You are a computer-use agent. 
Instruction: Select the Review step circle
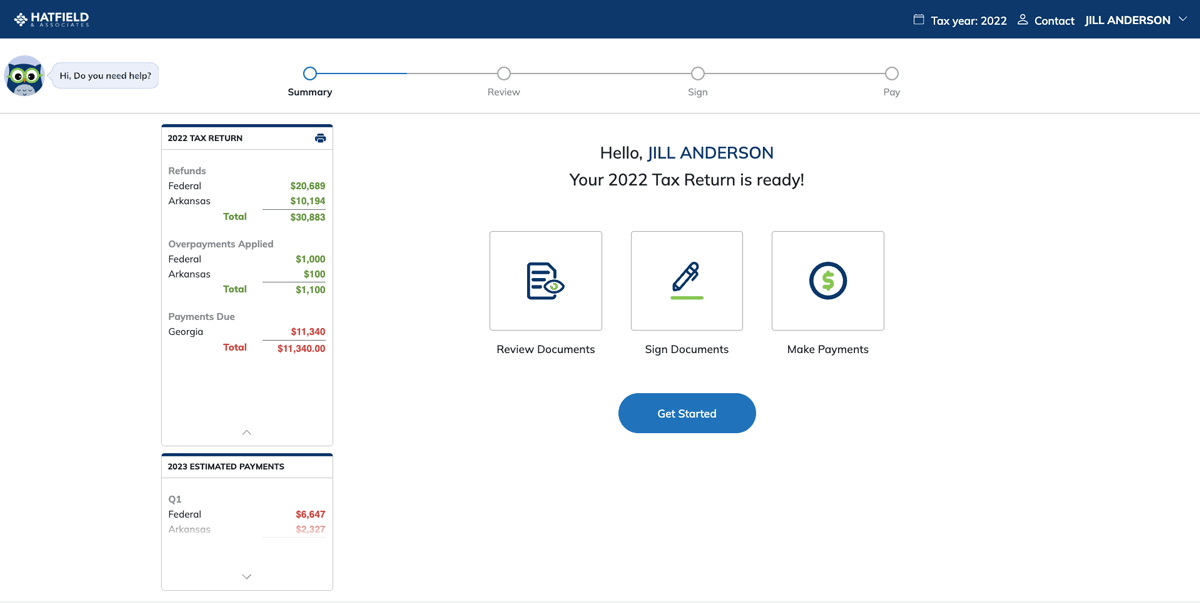pos(503,73)
